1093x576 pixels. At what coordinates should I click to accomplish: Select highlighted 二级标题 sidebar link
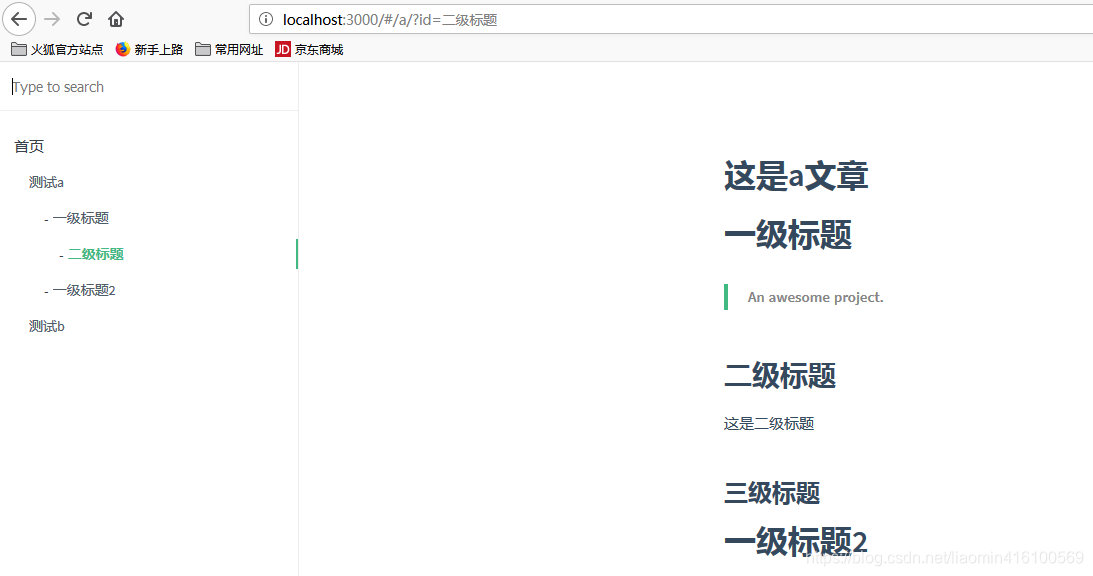[95, 255]
